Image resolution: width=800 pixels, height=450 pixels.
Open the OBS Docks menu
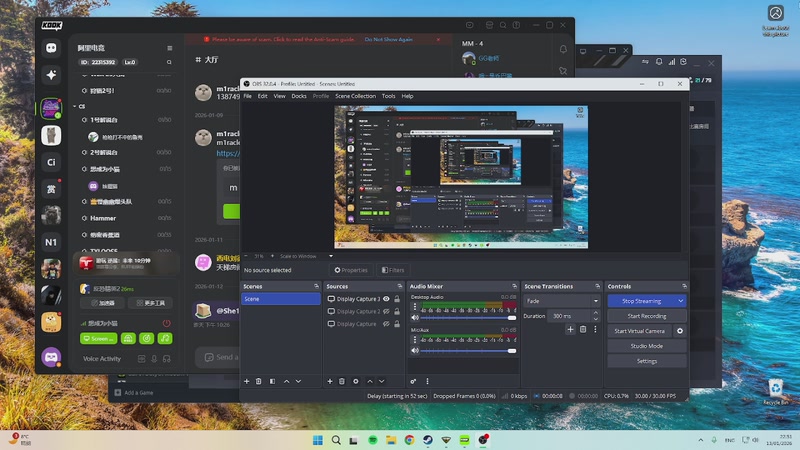[299, 96]
